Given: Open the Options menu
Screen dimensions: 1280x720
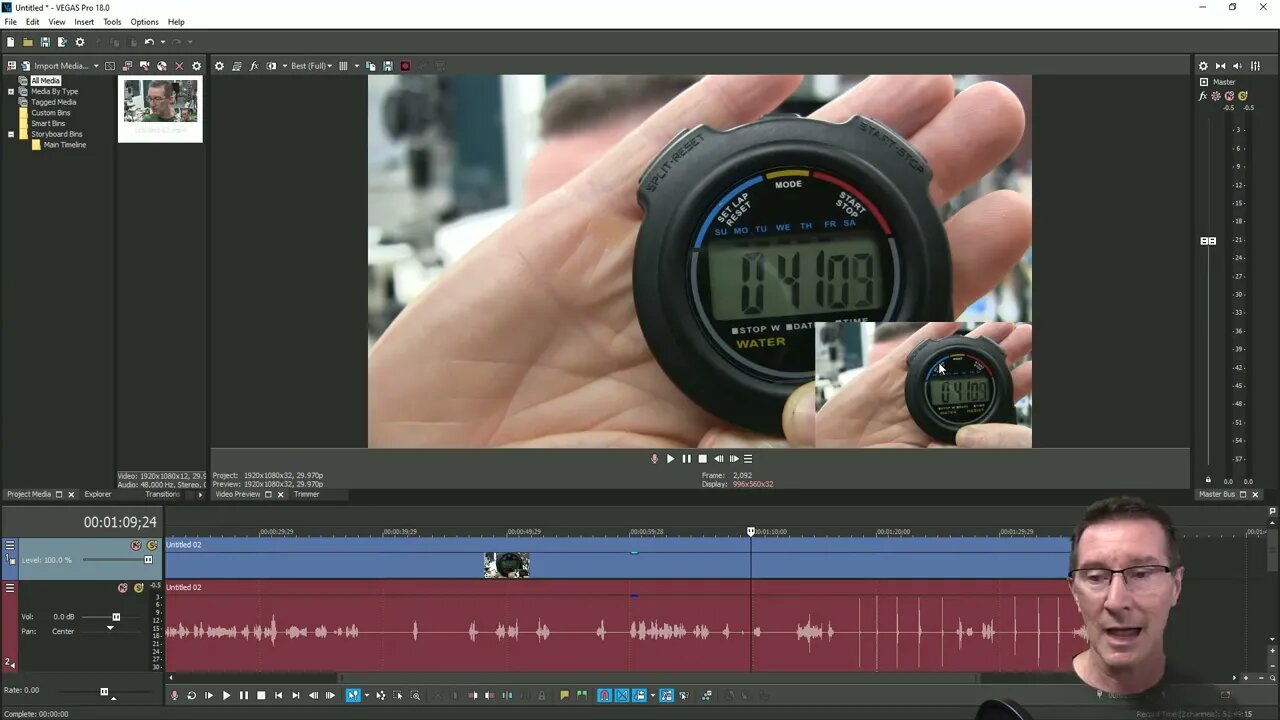Looking at the screenshot, I should pyautogui.click(x=144, y=22).
